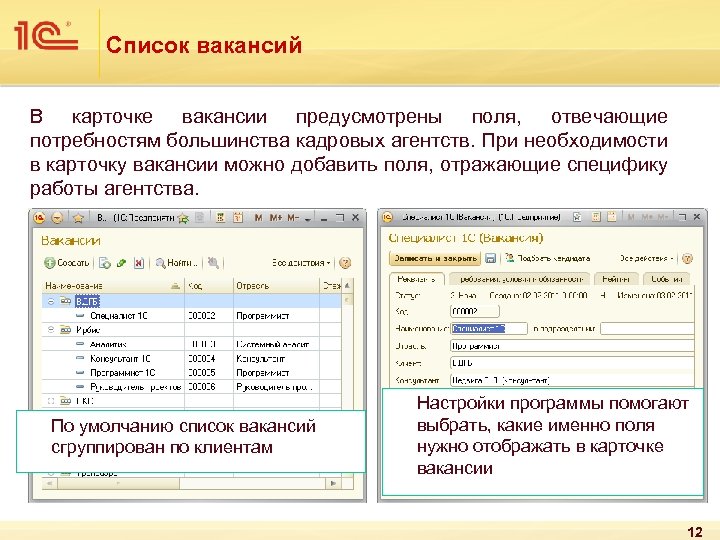Open the small dropdown arrow after M-

point(308,219)
